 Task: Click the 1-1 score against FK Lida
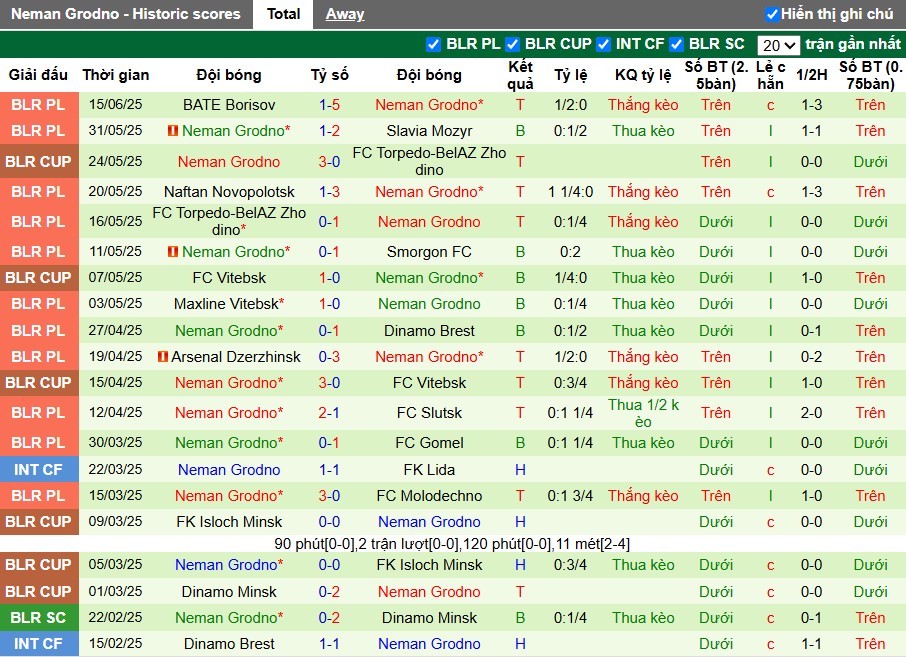[x=329, y=470]
